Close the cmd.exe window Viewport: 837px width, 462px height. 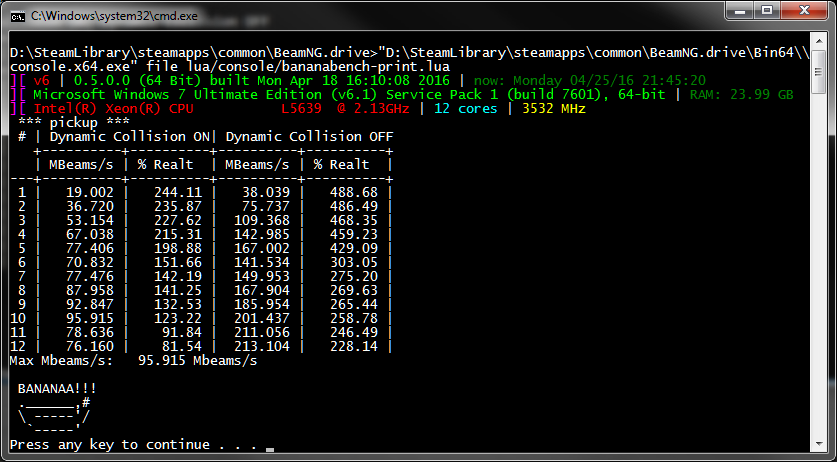[x=804, y=10]
